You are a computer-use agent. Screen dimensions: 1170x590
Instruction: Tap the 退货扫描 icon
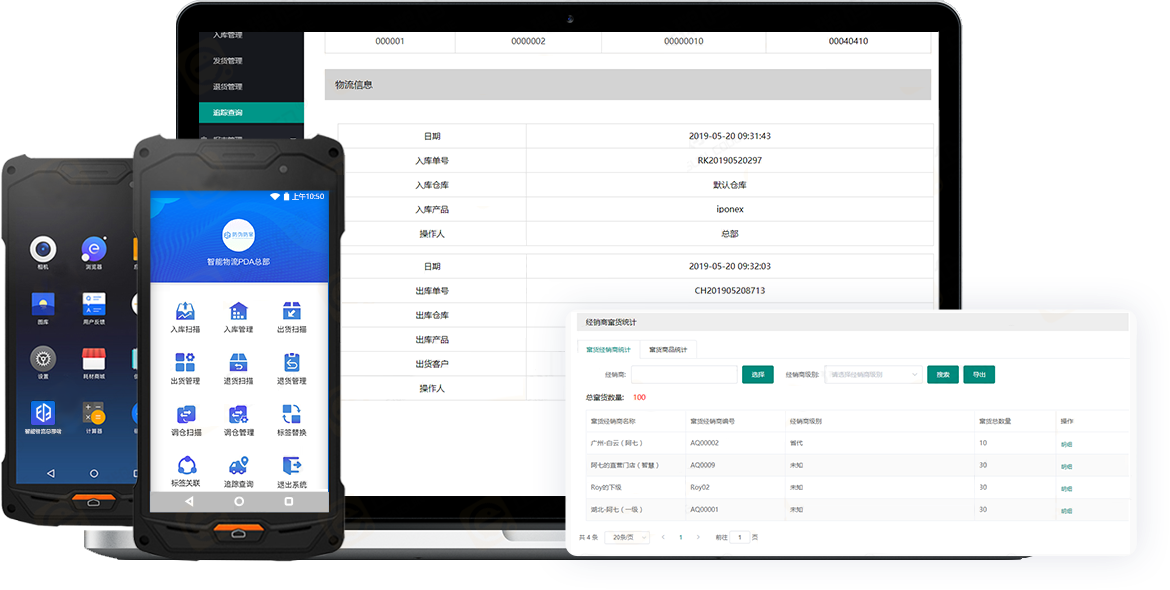click(238, 363)
